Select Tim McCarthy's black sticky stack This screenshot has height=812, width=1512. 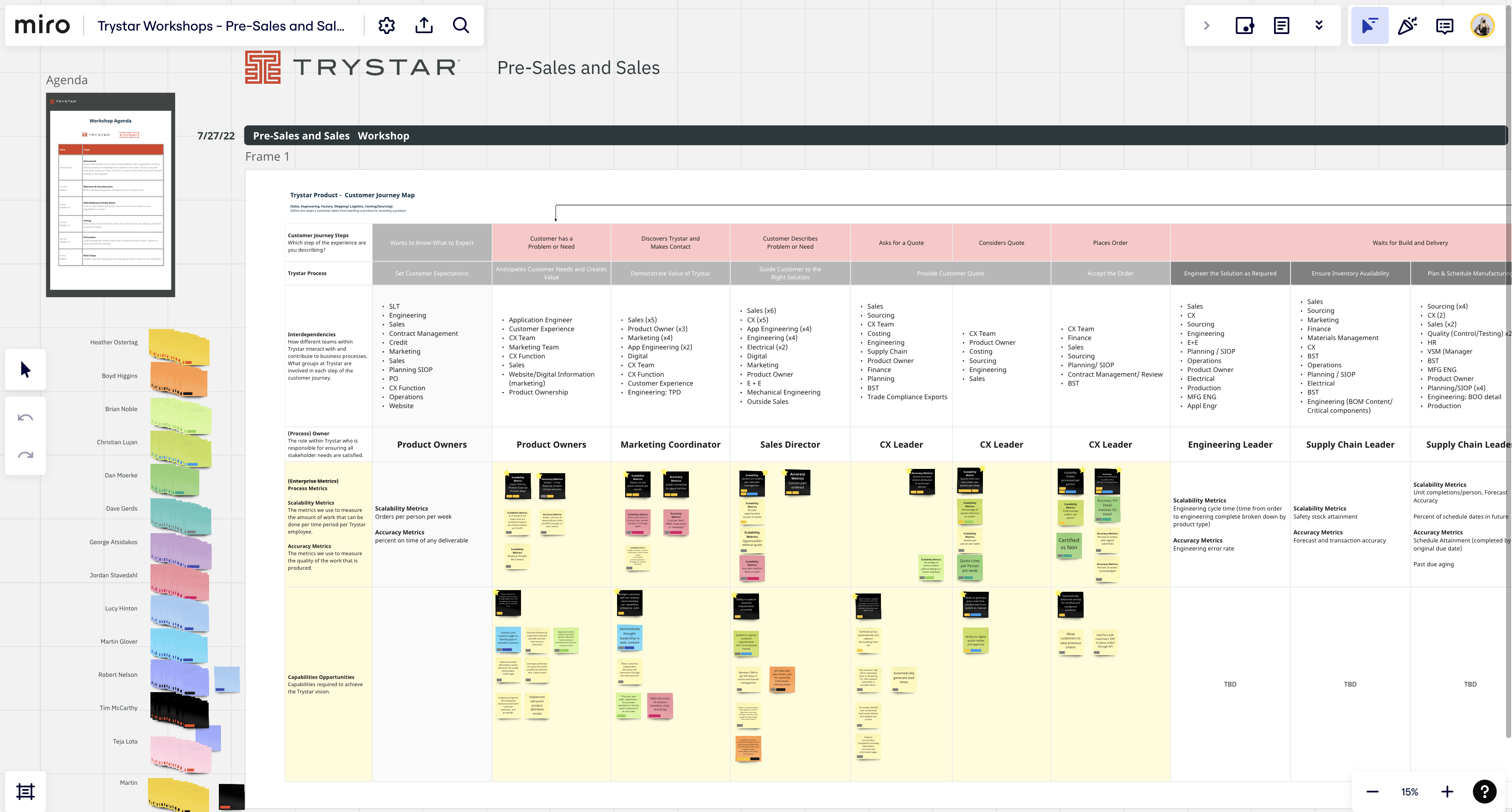click(180, 710)
